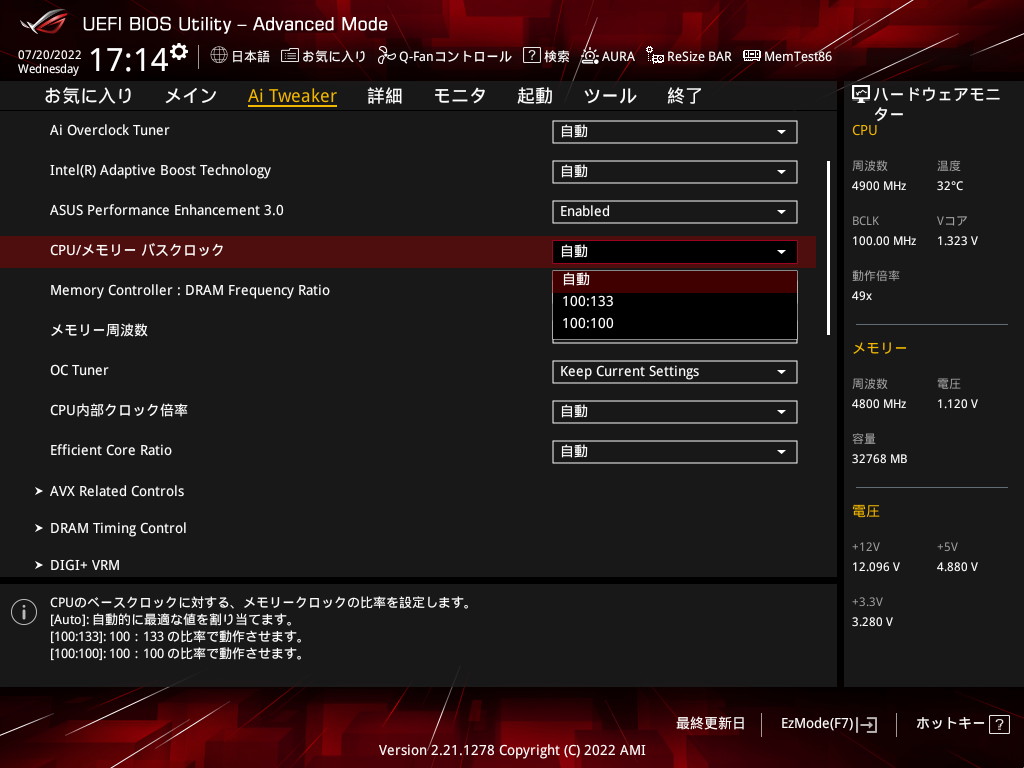Screen dimensions: 1024x768
Task: Choose 100:100 ratio option
Action: pos(675,323)
